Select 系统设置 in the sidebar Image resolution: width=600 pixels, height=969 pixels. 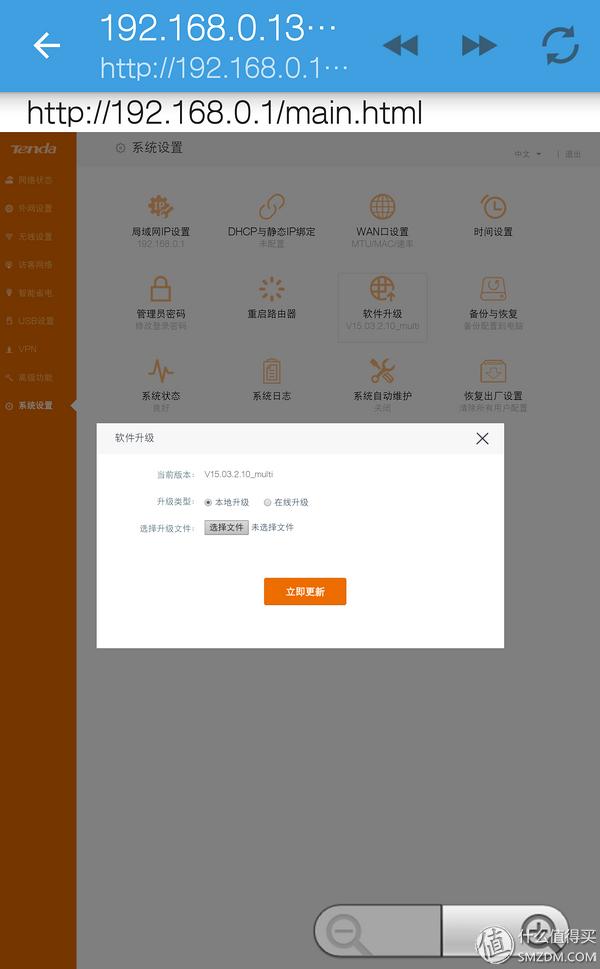tap(29, 405)
